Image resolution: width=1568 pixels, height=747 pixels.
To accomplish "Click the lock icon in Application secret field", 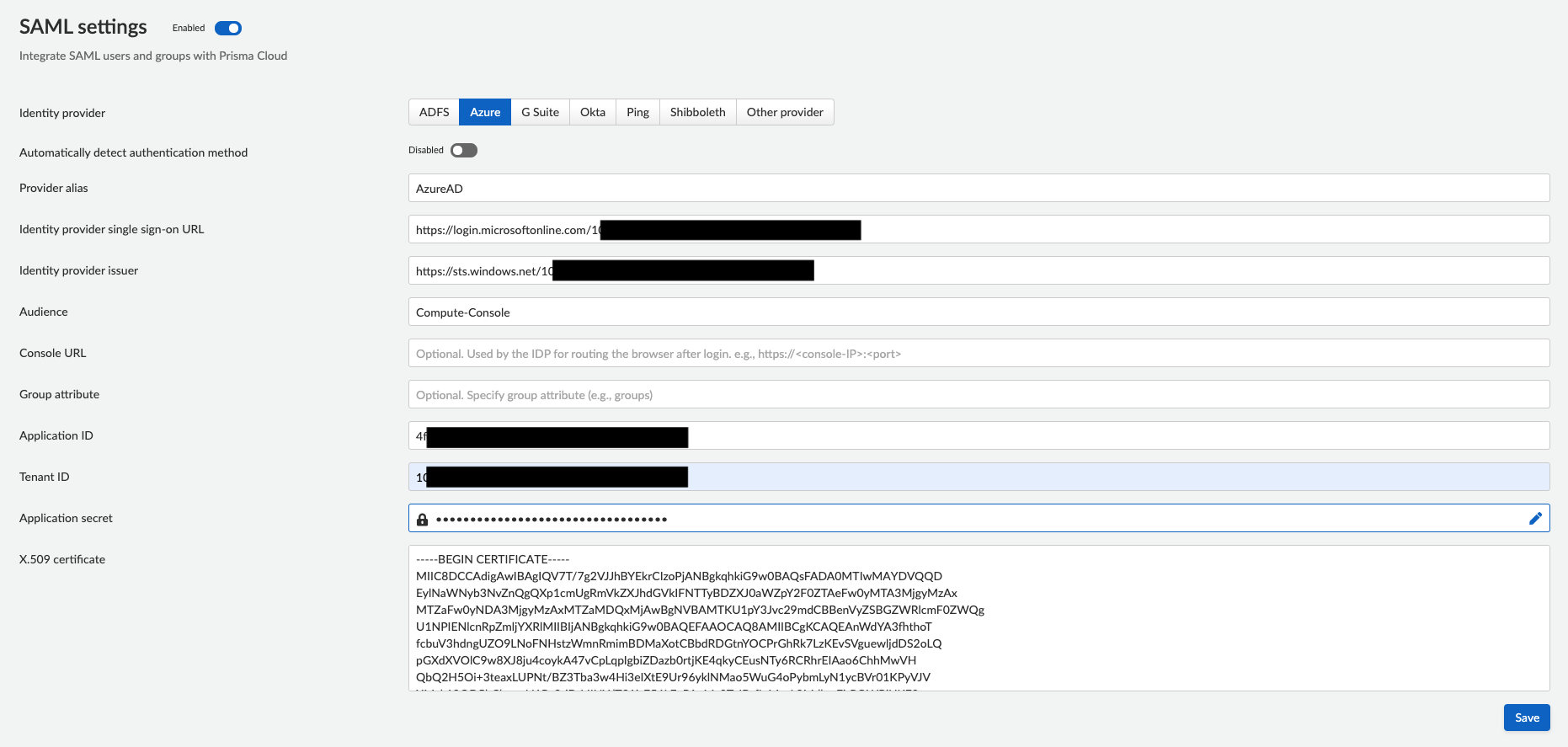I will click(423, 520).
